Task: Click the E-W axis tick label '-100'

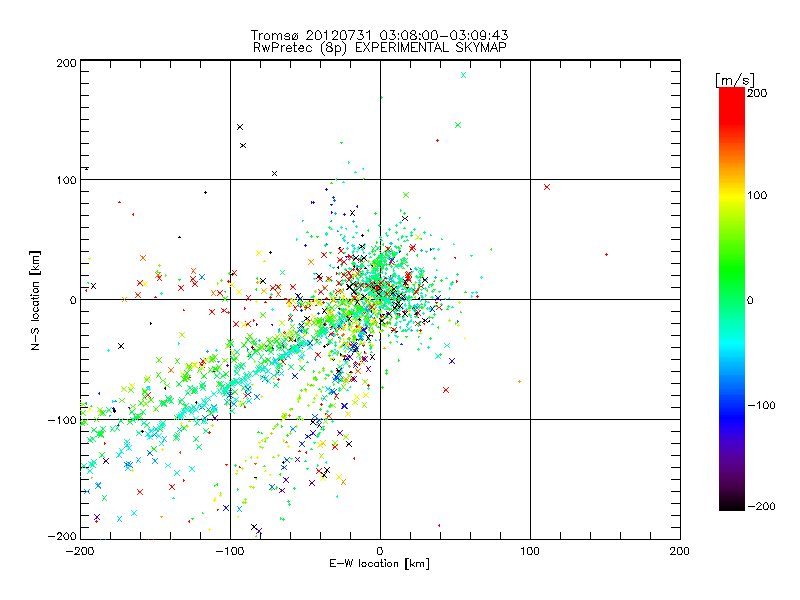Action: [230, 552]
